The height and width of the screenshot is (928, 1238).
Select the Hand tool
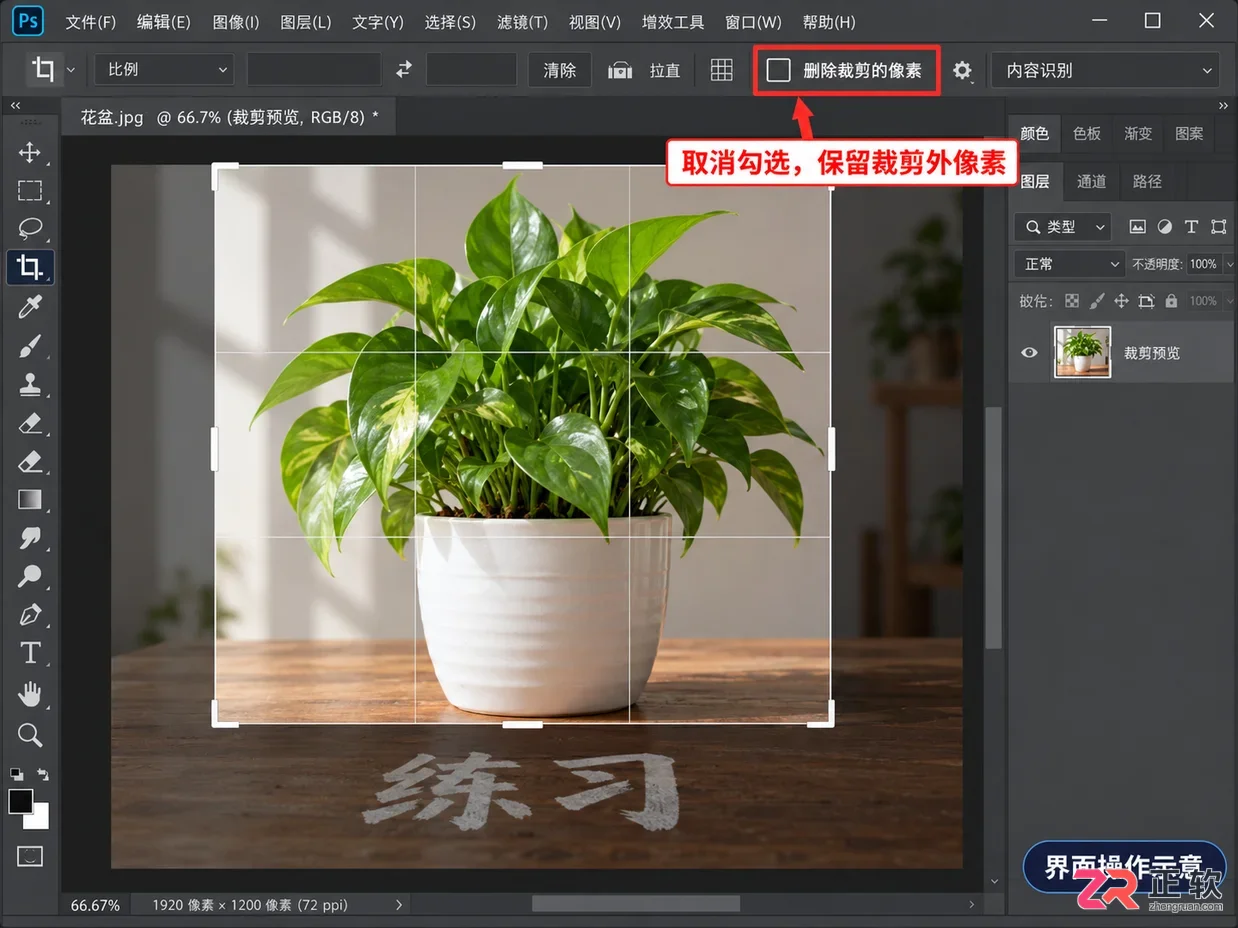(x=29, y=693)
